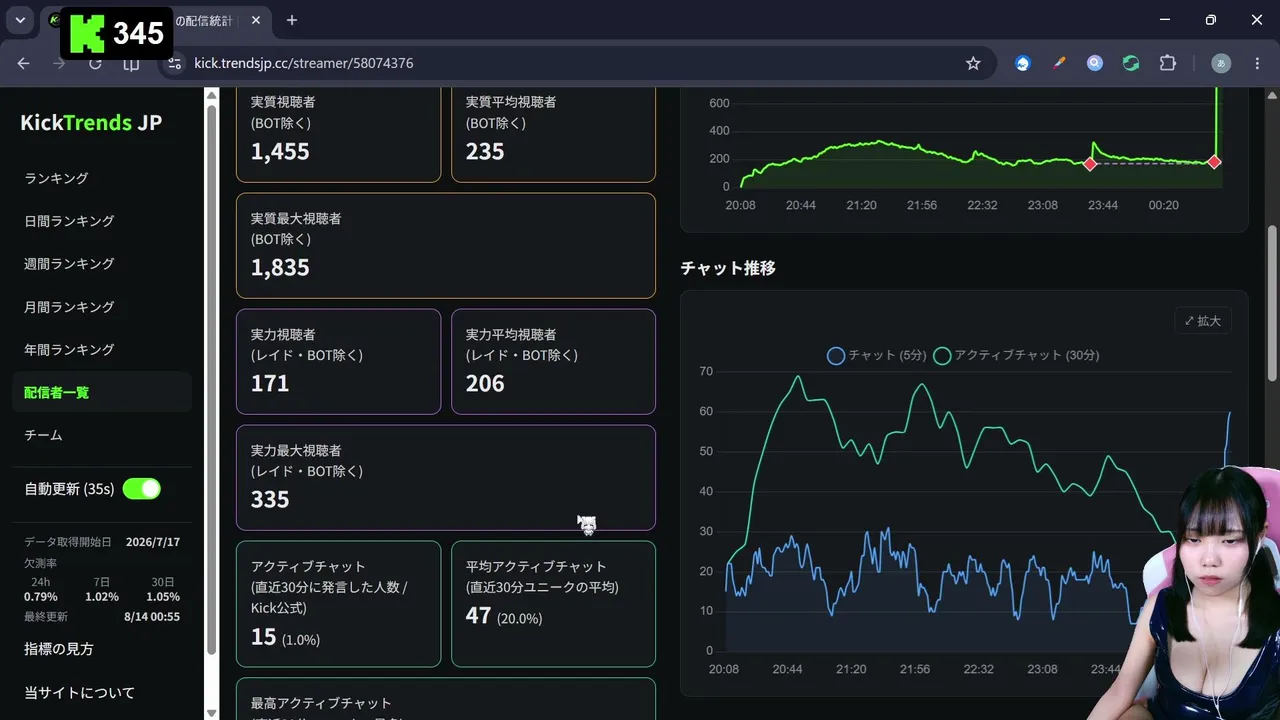This screenshot has height=720, width=1280.
Task: Click the 実力最大視聴者 value 335
Action: pos(270,500)
